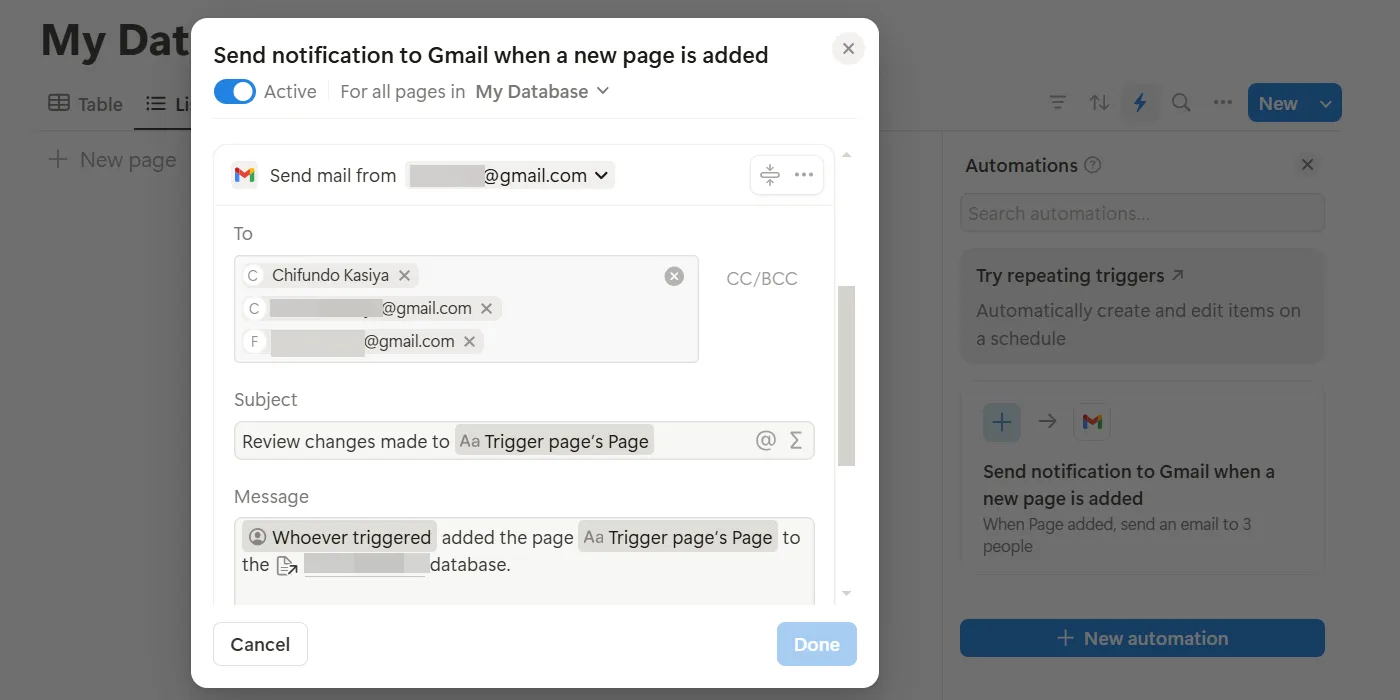Image resolution: width=1400 pixels, height=700 pixels.
Task: Click the Gmail icon in the automation preview card
Action: [1091, 421]
